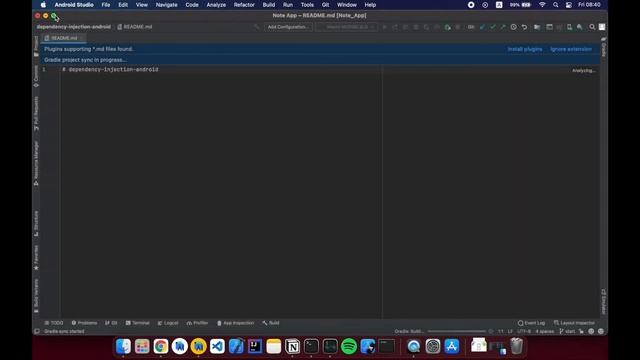The height and width of the screenshot is (360, 640).
Task: Close the README.md editor tab
Action: pos(81,38)
